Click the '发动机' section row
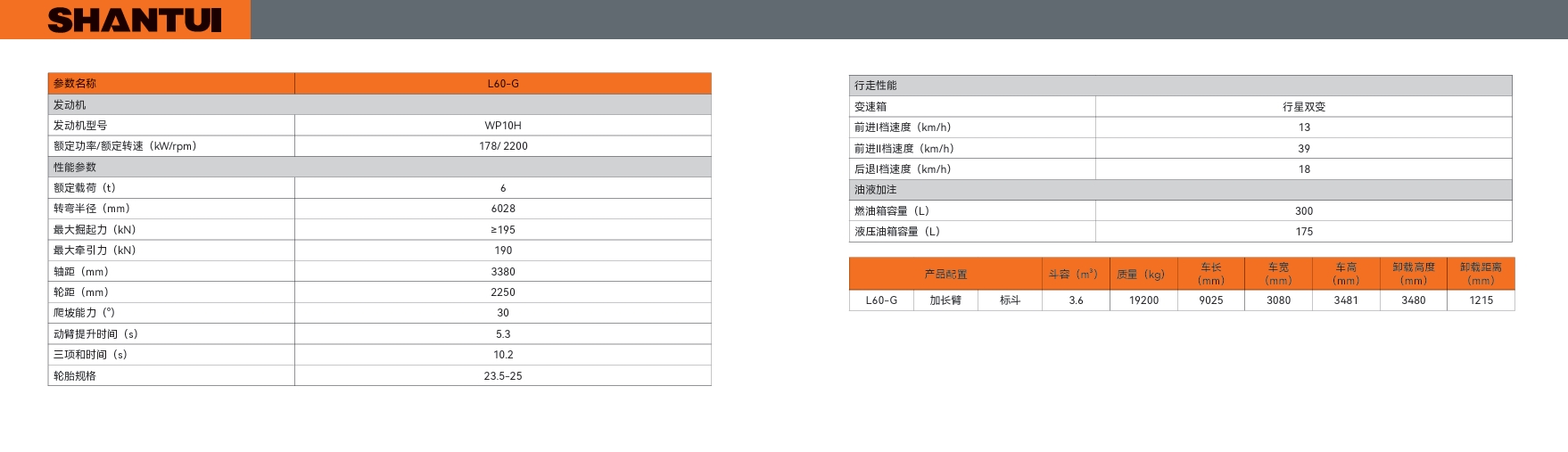1568x452 pixels. (x=379, y=104)
